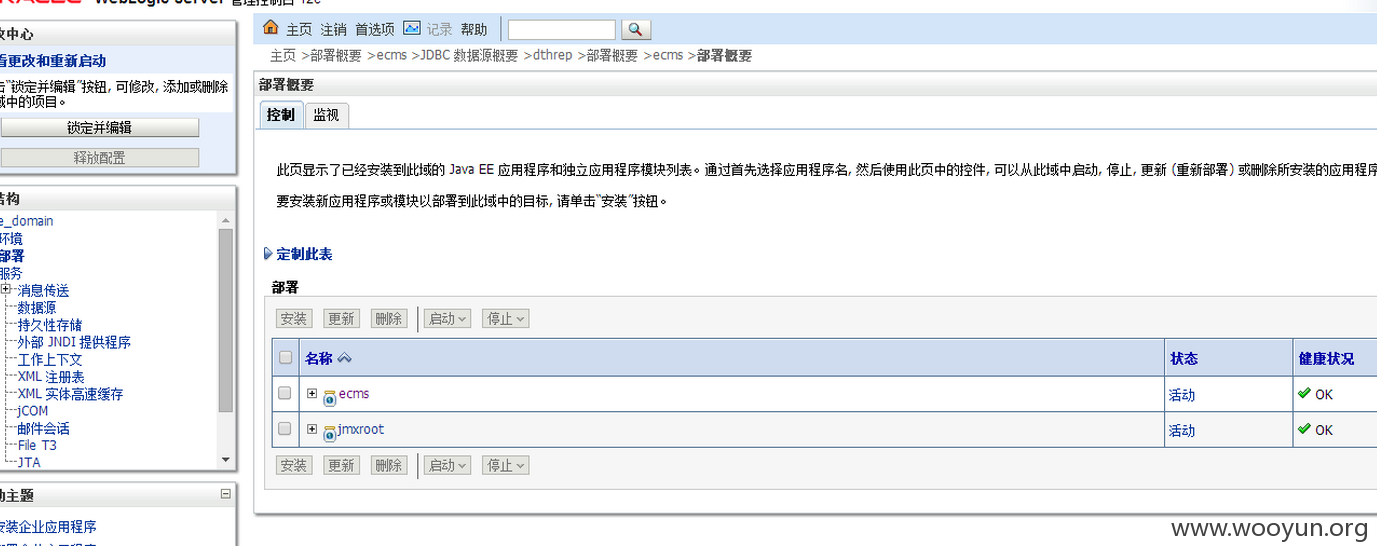Click the first ecms breadcrumb link

tap(391, 56)
